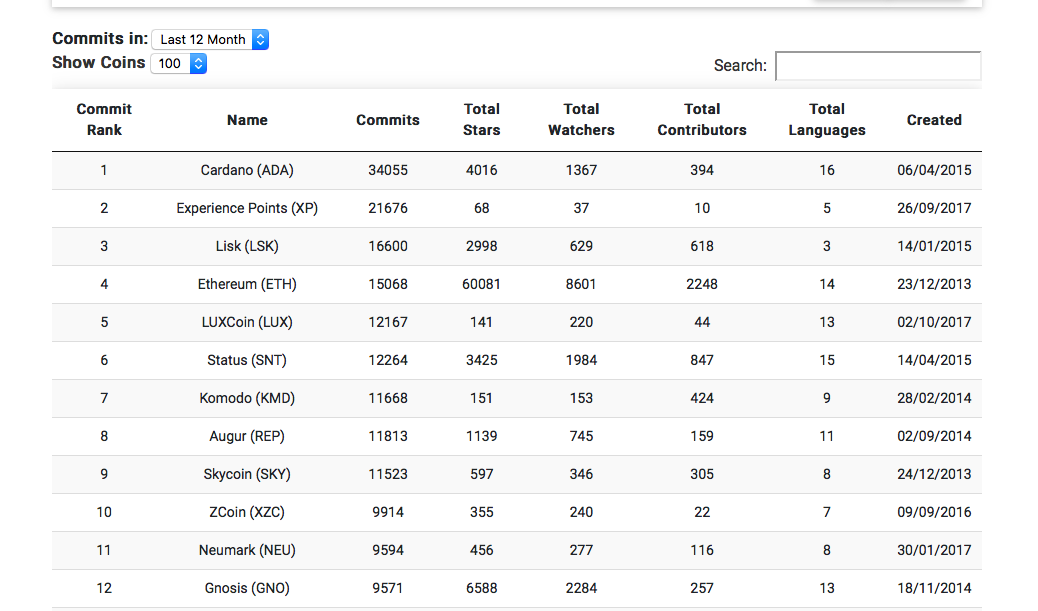
Task: Select the Cardano (ADA) row name
Action: click(247, 170)
